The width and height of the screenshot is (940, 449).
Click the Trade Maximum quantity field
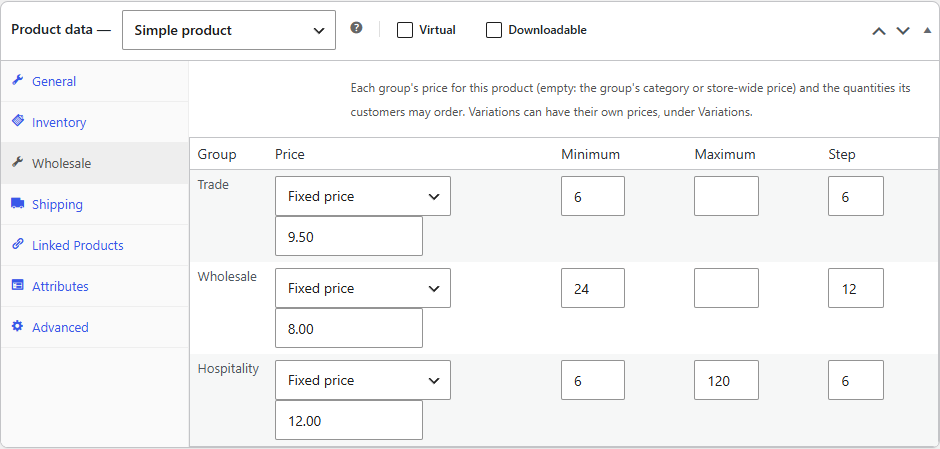tap(727, 196)
